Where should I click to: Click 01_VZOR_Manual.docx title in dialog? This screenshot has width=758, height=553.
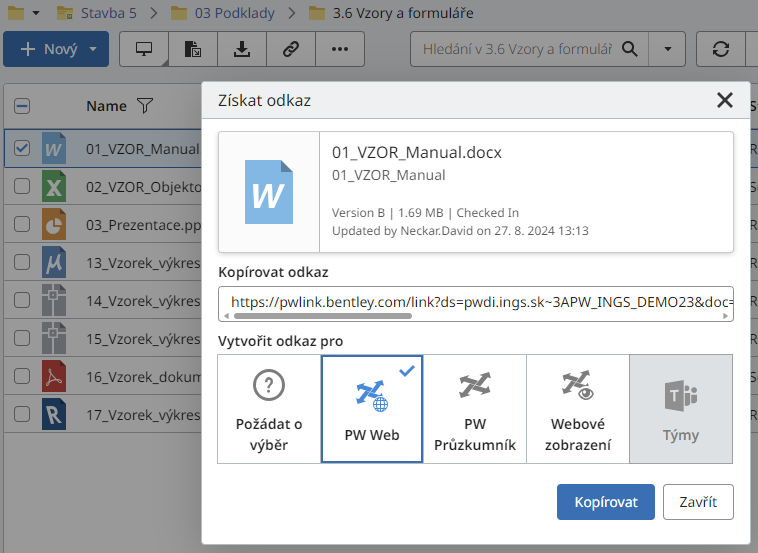417,152
